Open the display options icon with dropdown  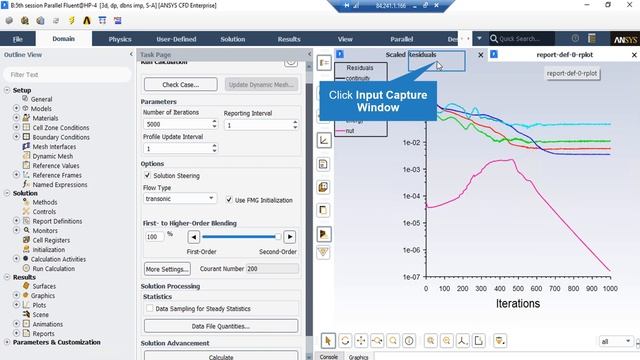tap(500, 340)
